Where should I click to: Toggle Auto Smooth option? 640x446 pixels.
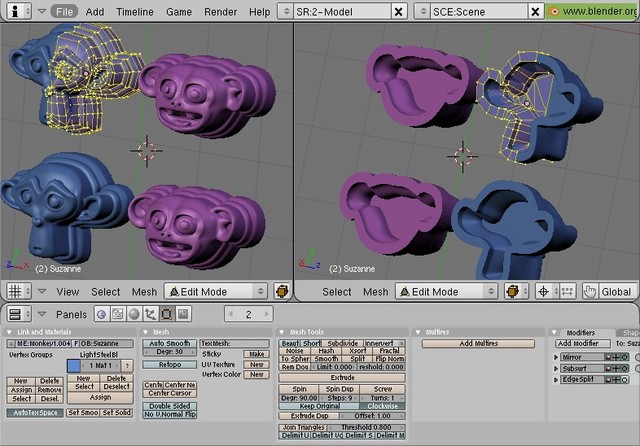coord(170,344)
